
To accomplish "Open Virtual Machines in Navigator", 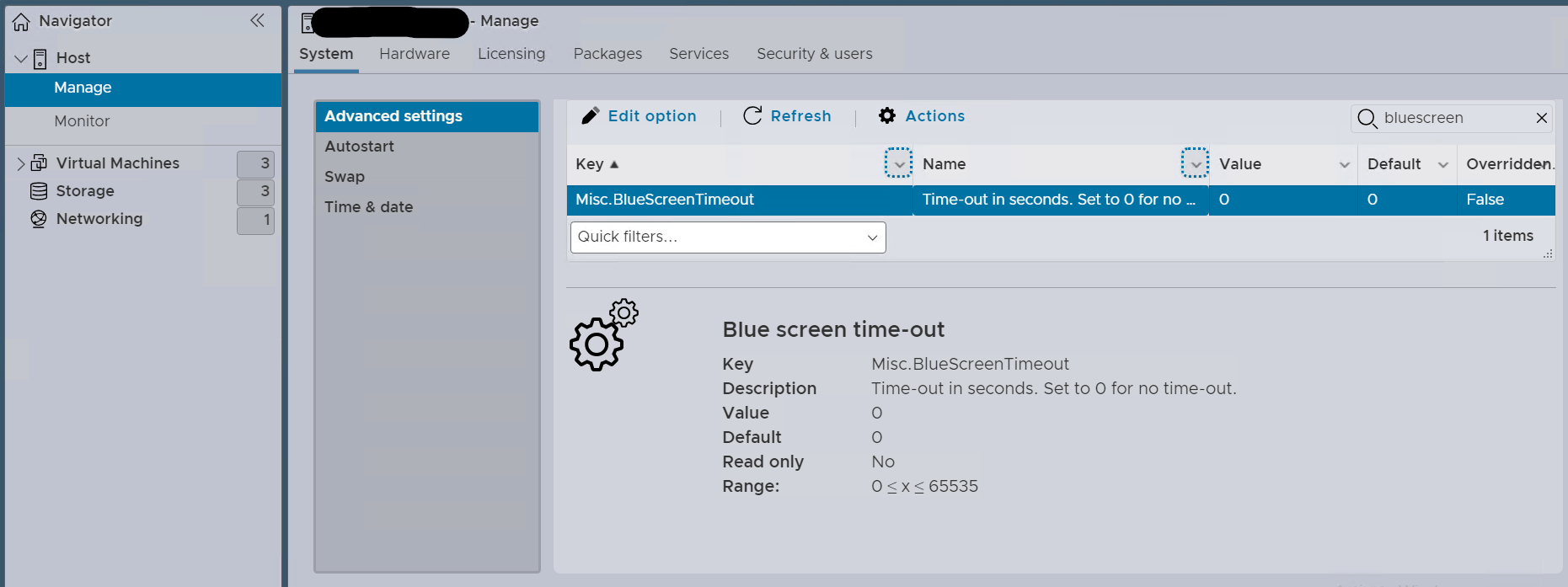I will click(x=118, y=163).
